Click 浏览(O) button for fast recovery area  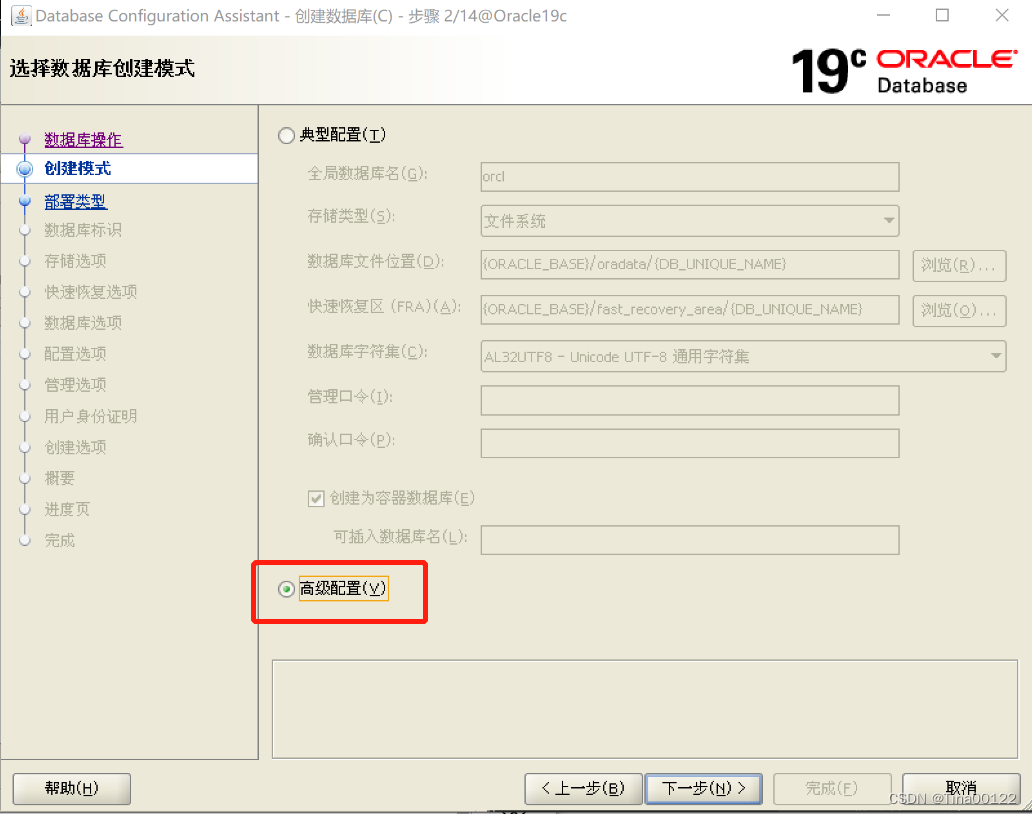[959, 311]
